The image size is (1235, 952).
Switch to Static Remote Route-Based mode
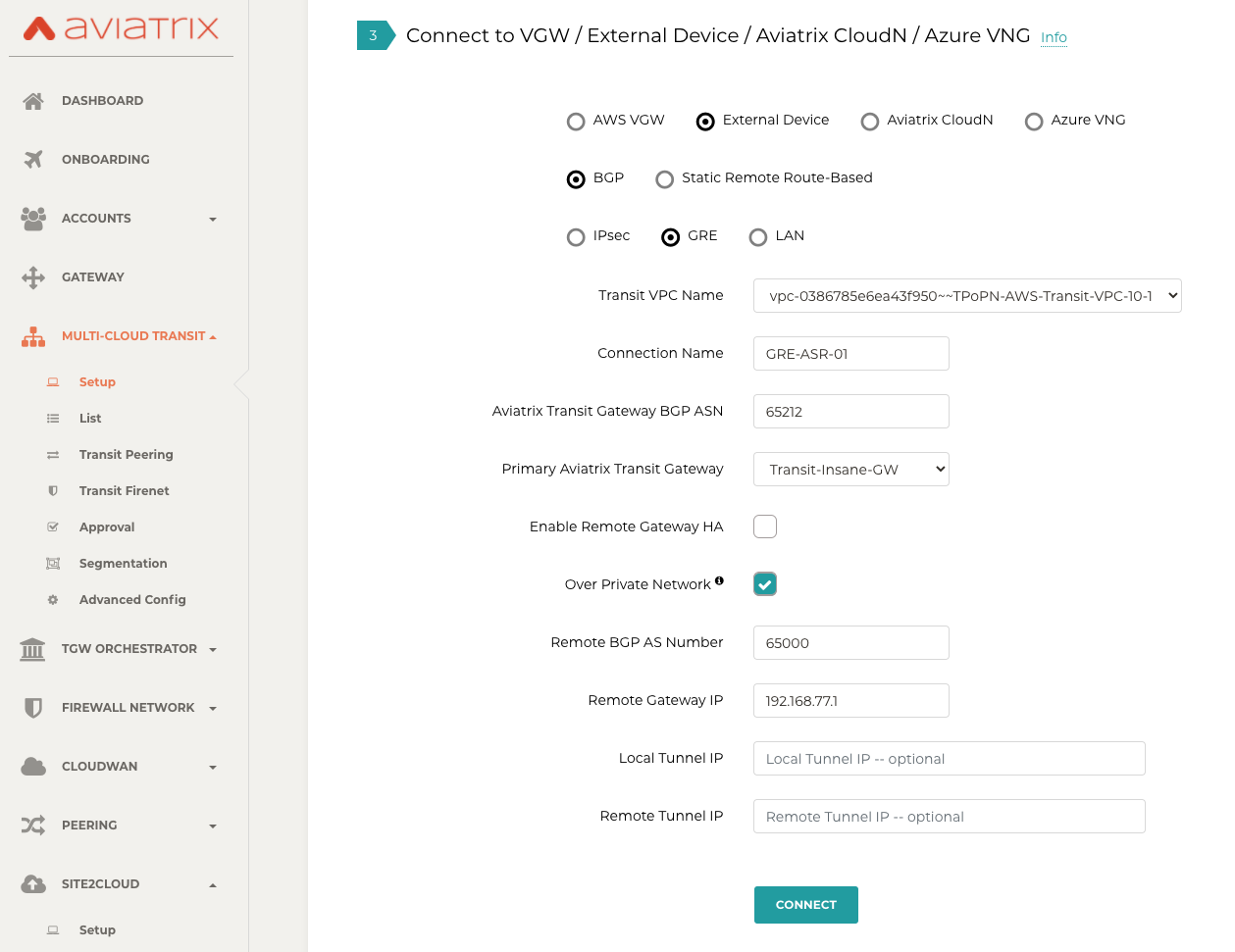pyautogui.click(x=664, y=179)
